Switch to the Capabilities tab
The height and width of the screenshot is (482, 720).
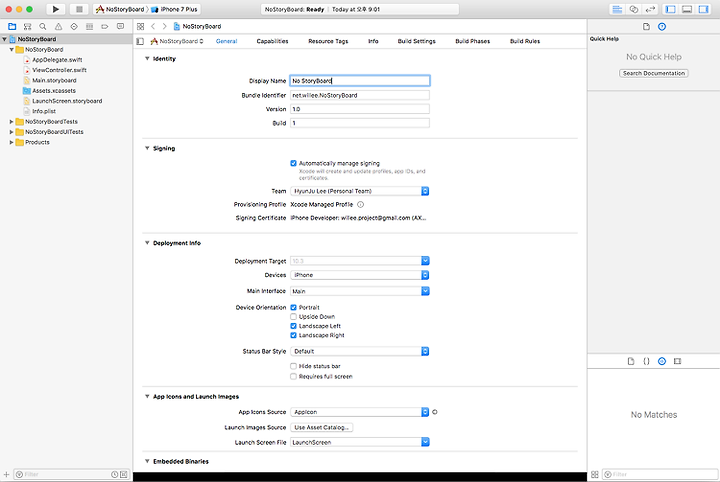(x=272, y=41)
